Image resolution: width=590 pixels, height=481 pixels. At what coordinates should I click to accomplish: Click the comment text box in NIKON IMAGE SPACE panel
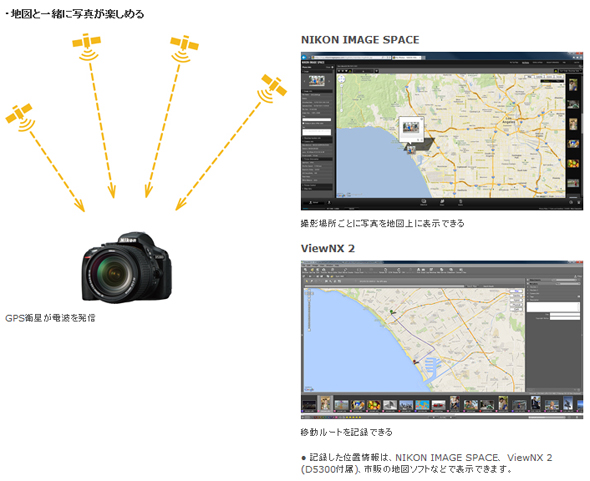tap(317, 132)
